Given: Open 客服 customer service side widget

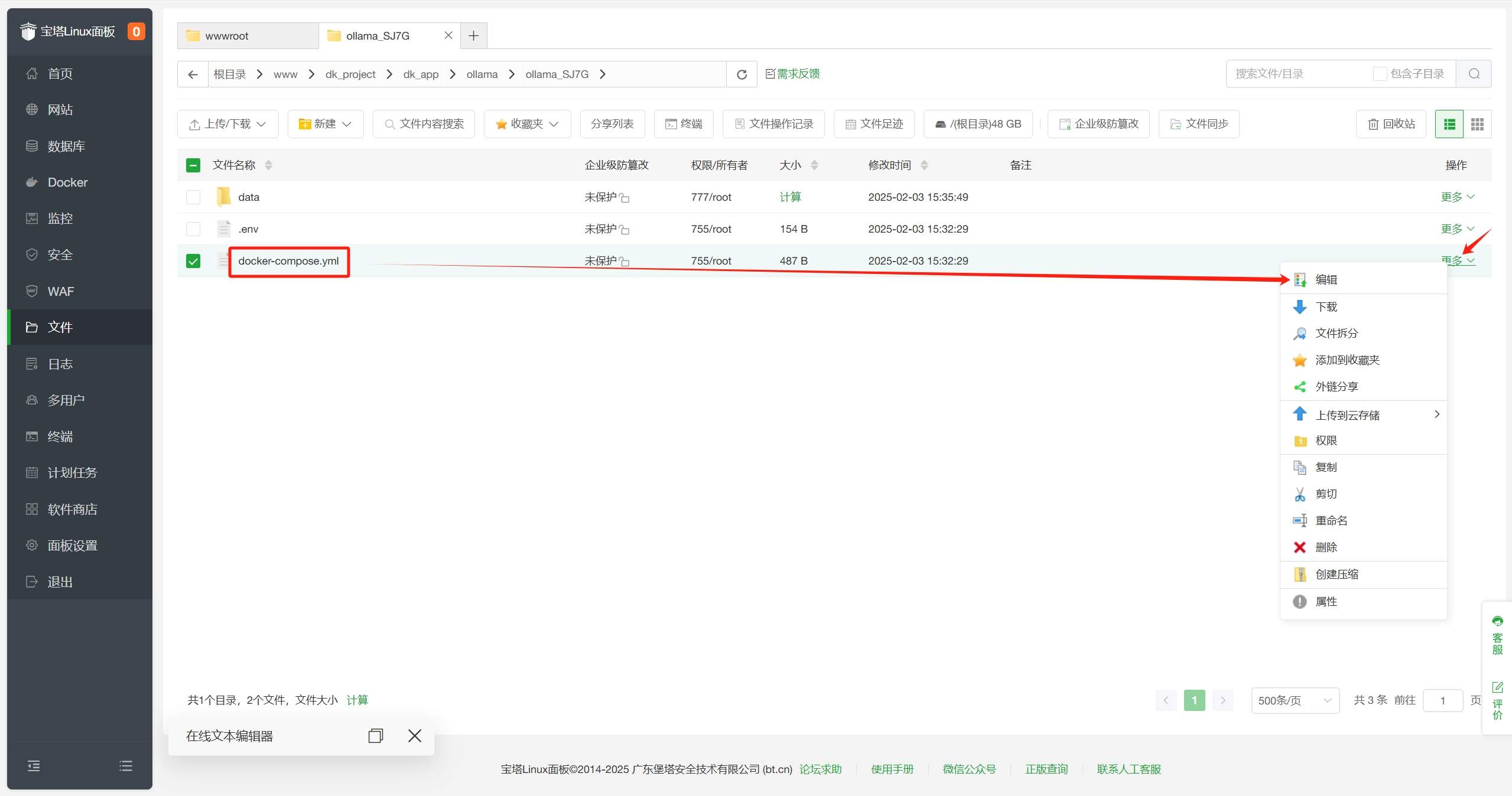Looking at the screenshot, I should click(1497, 637).
